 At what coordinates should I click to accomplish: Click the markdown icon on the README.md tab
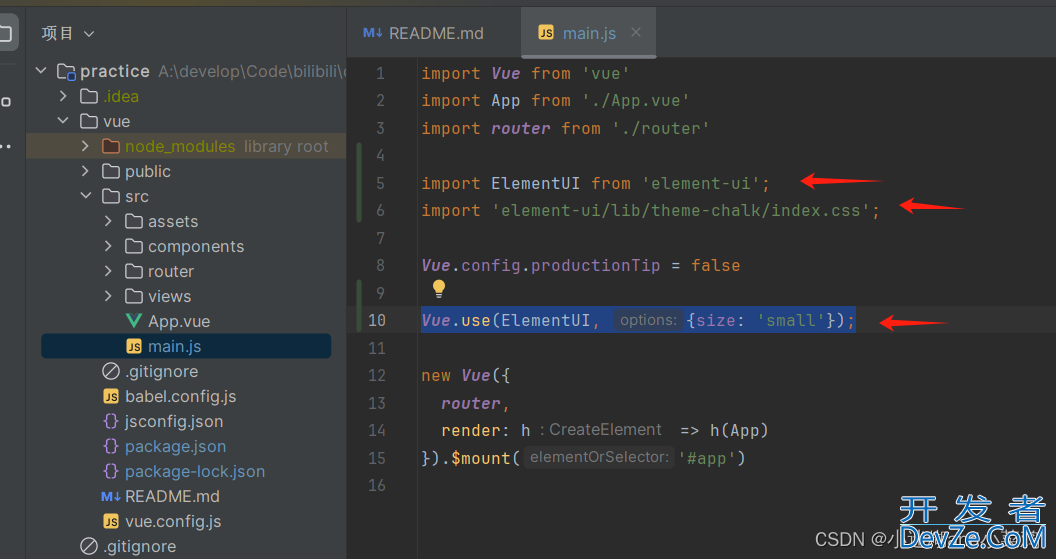coord(372,33)
